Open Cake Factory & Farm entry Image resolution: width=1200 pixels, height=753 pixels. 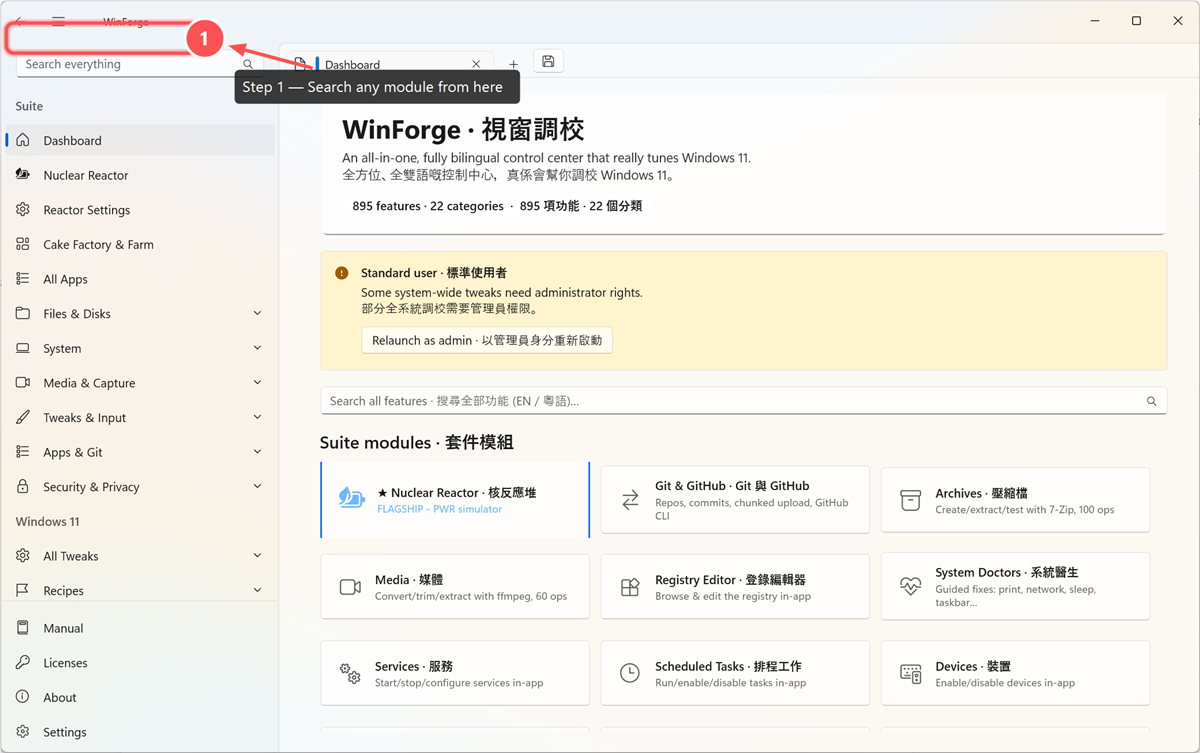[140, 244]
